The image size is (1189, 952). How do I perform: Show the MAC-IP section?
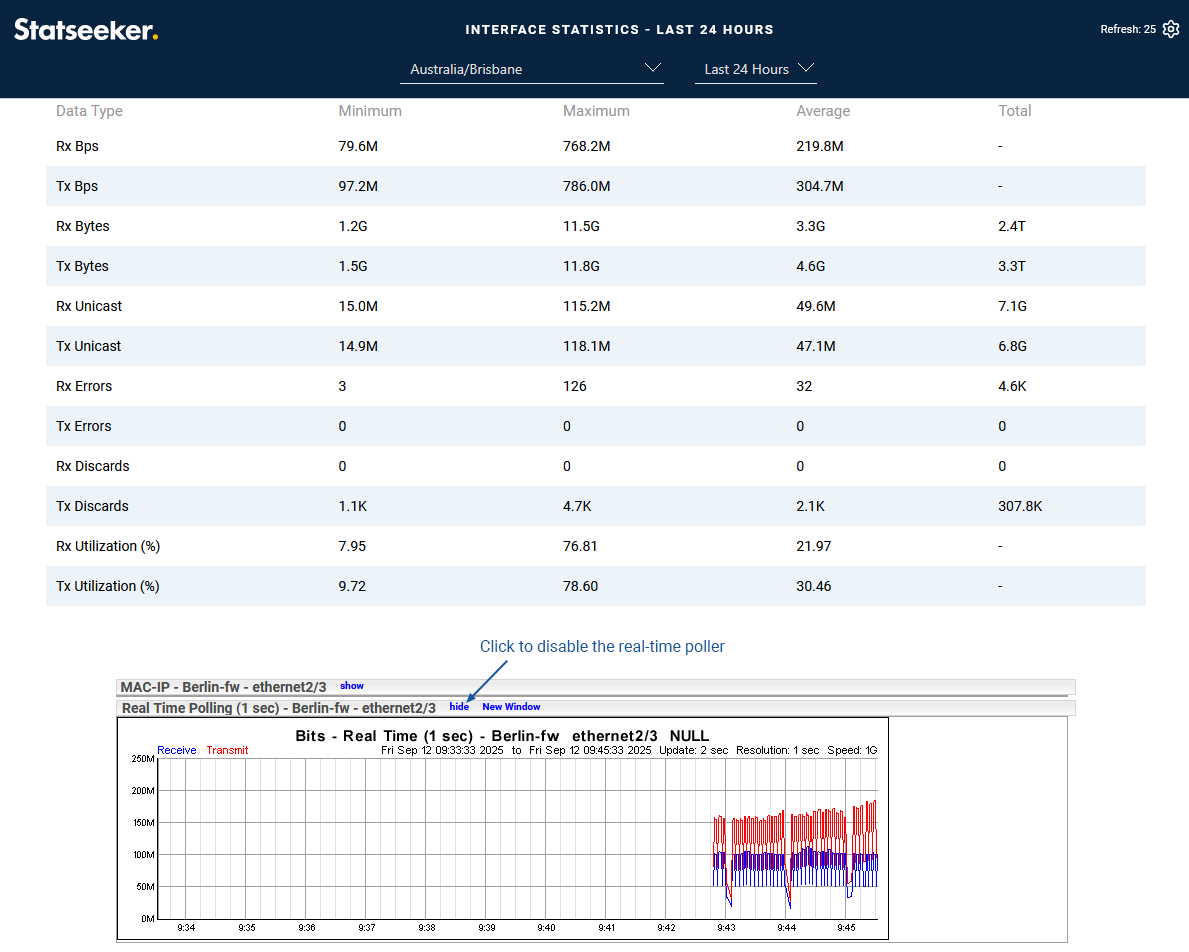[x=351, y=686]
